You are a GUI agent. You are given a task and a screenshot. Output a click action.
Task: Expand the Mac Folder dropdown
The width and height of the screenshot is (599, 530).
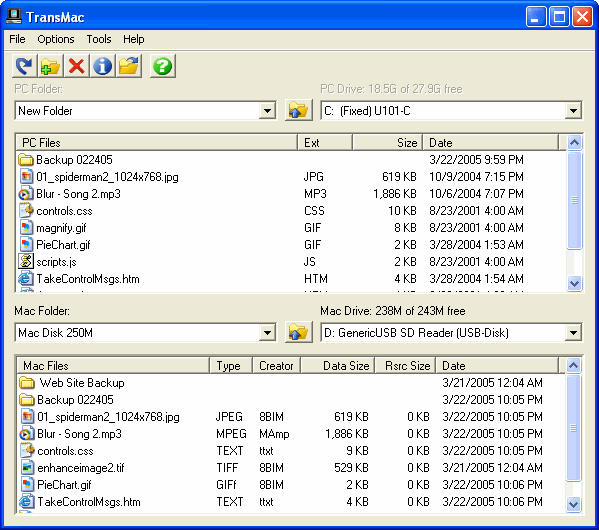coord(267,333)
